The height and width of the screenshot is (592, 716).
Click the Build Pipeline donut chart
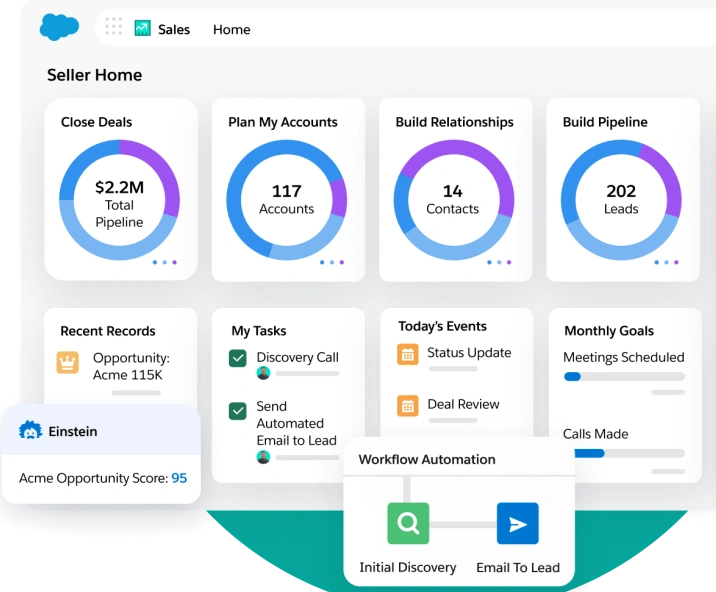(x=621, y=200)
